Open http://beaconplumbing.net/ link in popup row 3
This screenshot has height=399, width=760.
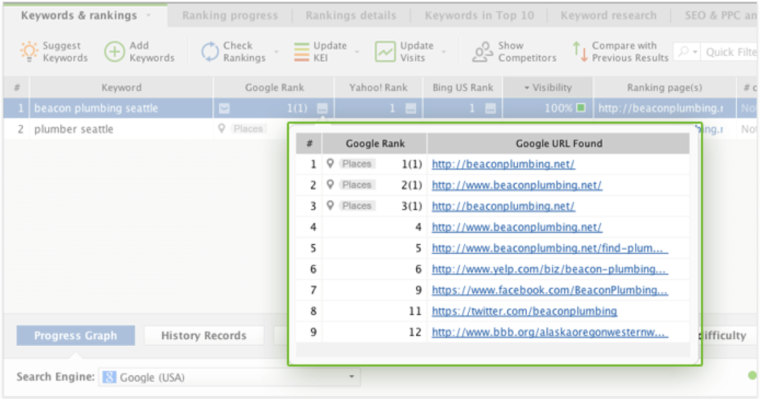tap(503, 206)
